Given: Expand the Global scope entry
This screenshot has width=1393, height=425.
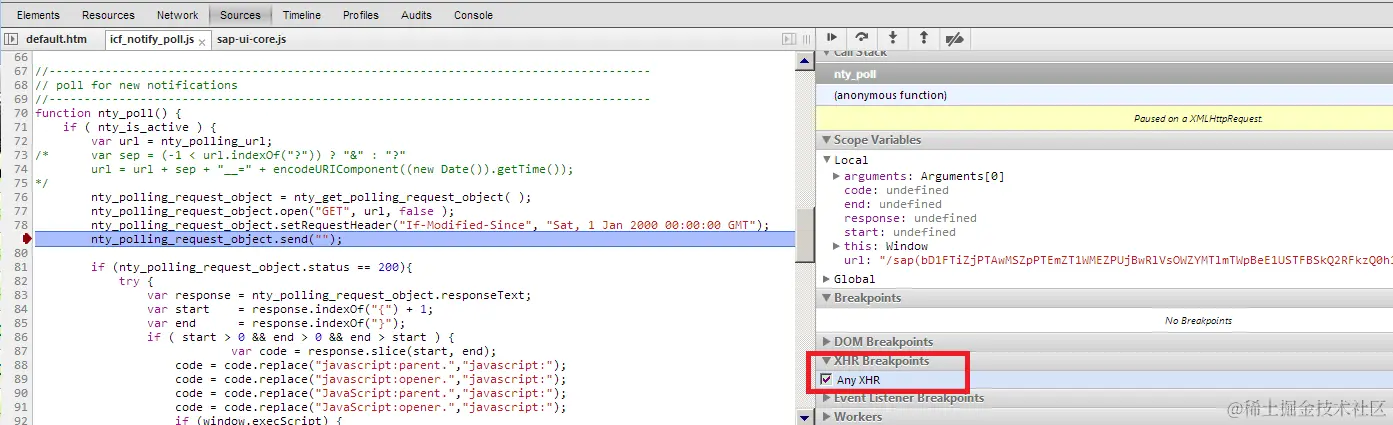Looking at the screenshot, I should point(827,279).
